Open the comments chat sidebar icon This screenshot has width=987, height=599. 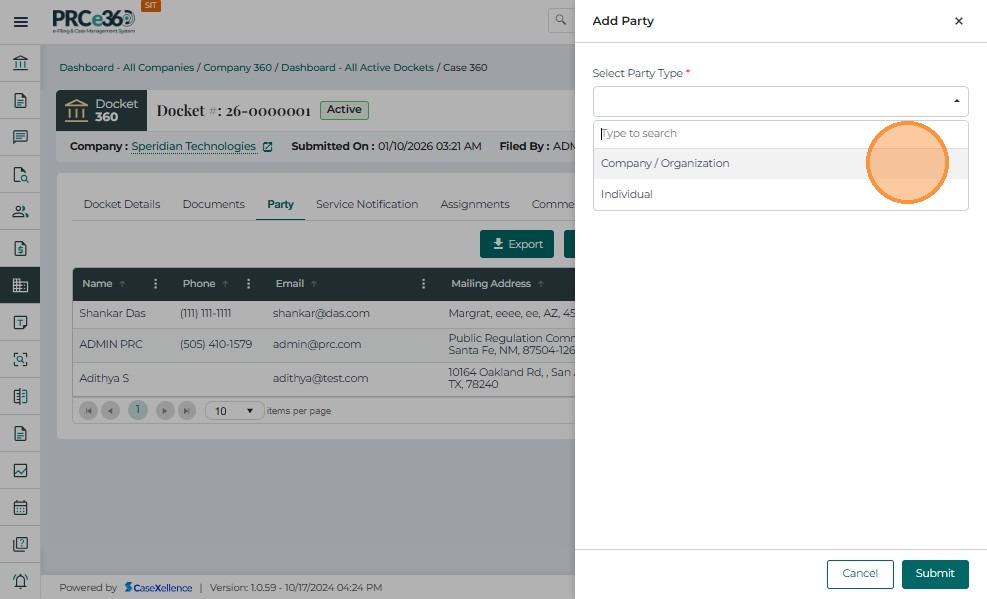click(20, 137)
